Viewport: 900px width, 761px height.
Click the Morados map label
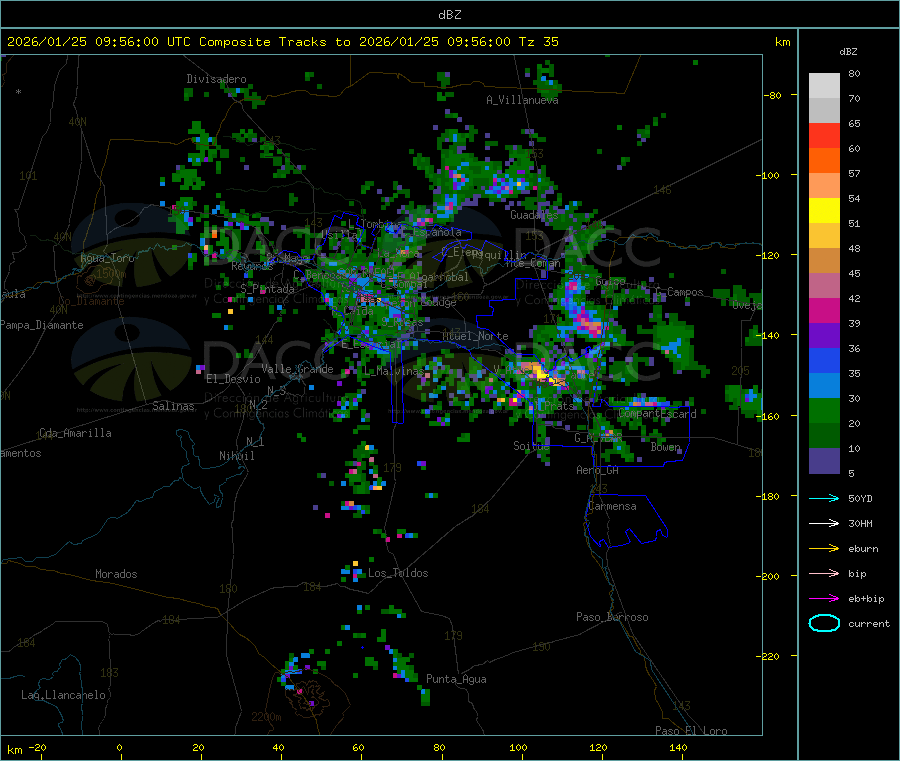[x=116, y=574]
